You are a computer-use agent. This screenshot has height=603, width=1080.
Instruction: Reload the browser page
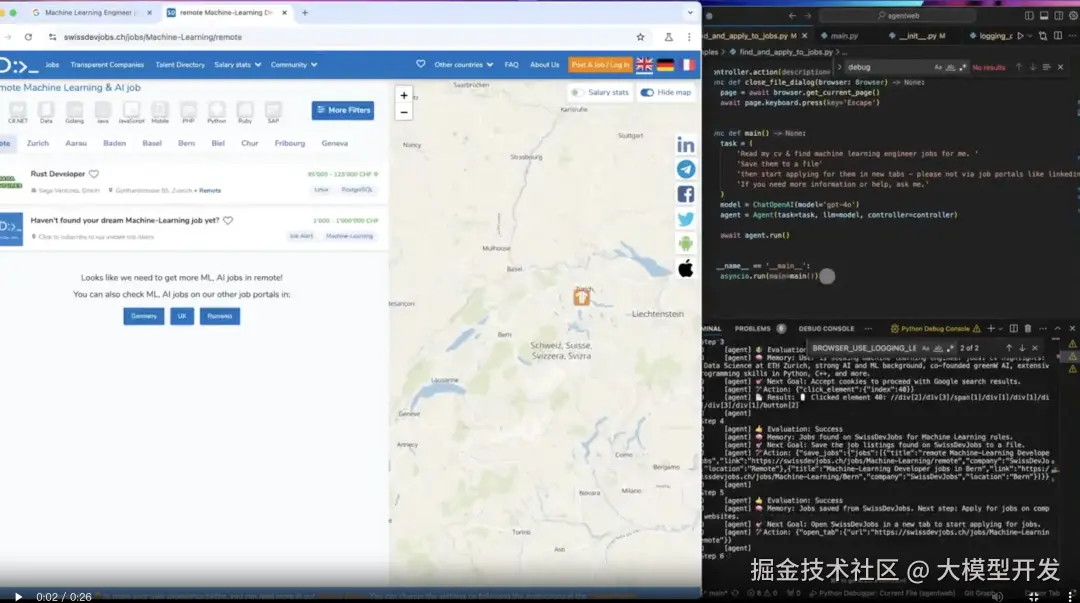coord(28,37)
